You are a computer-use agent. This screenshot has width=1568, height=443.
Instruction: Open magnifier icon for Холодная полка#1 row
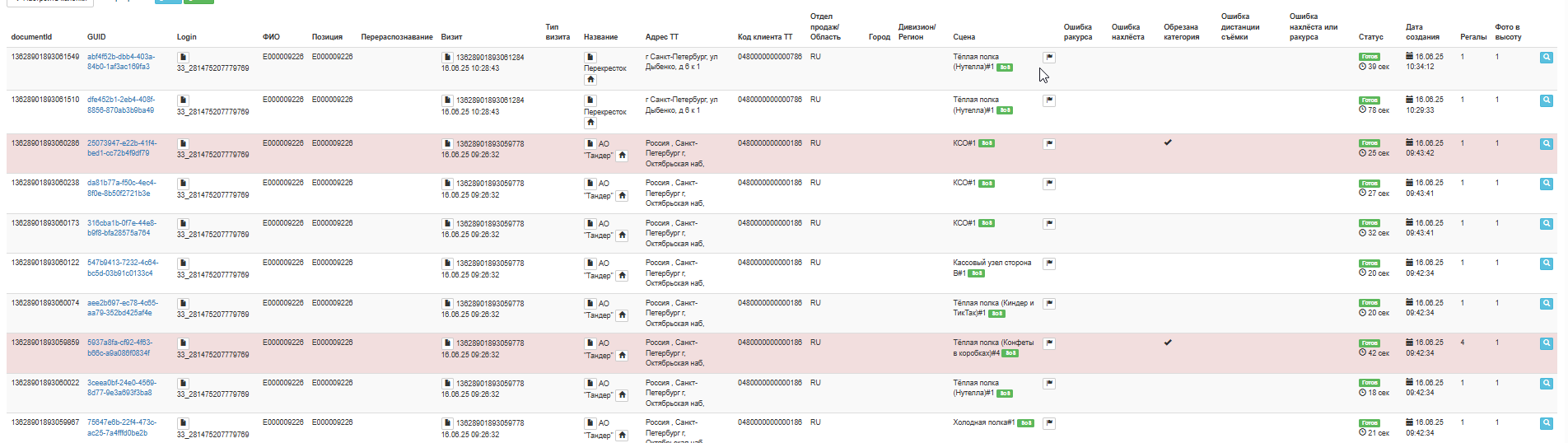pos(1547,423)
